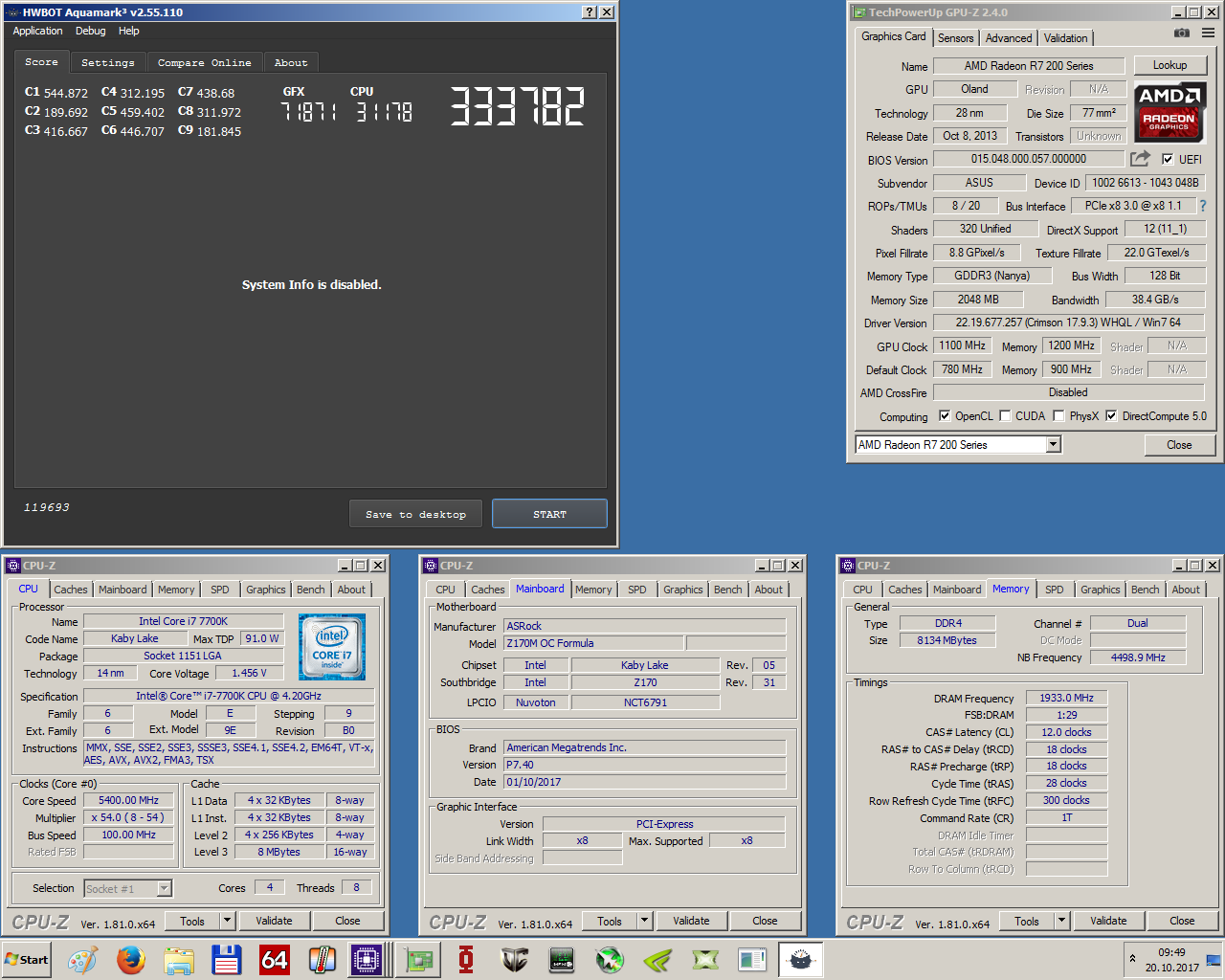
Task: Click Save to desktop button
Action: tap(415, 514)
